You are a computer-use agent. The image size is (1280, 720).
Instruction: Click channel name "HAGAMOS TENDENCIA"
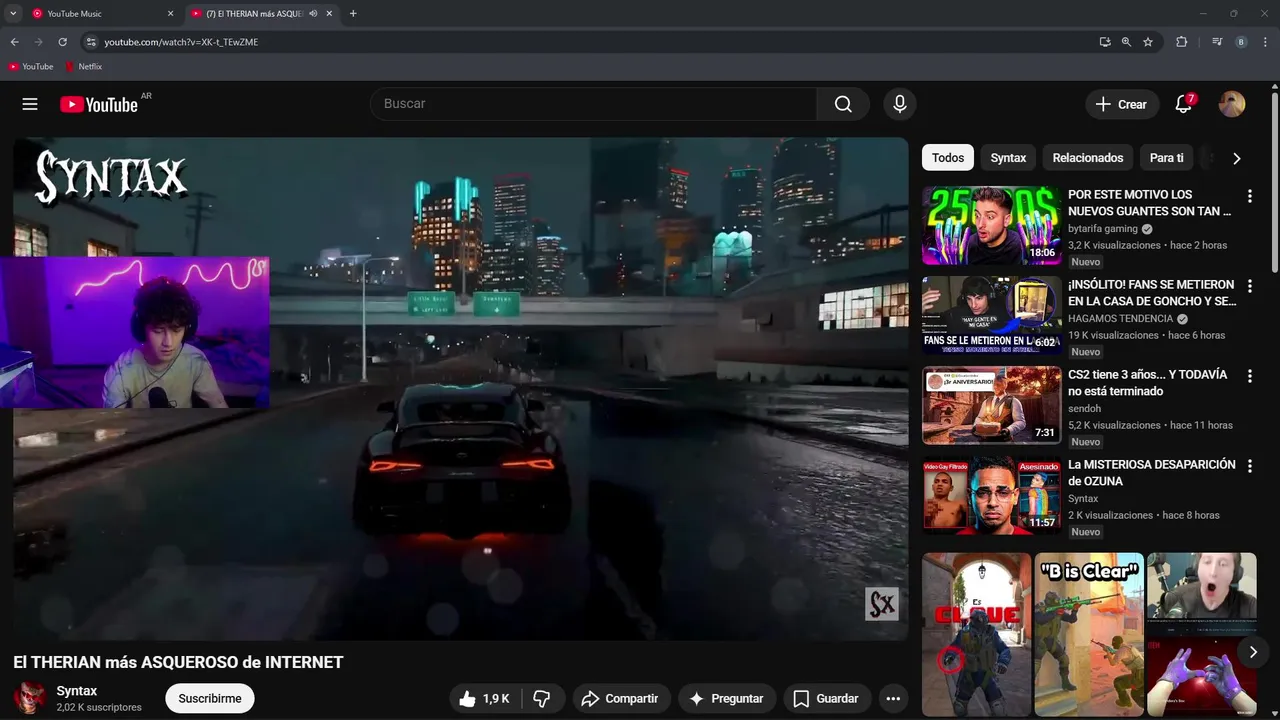pyautogui.click(x=1120, y=319)
